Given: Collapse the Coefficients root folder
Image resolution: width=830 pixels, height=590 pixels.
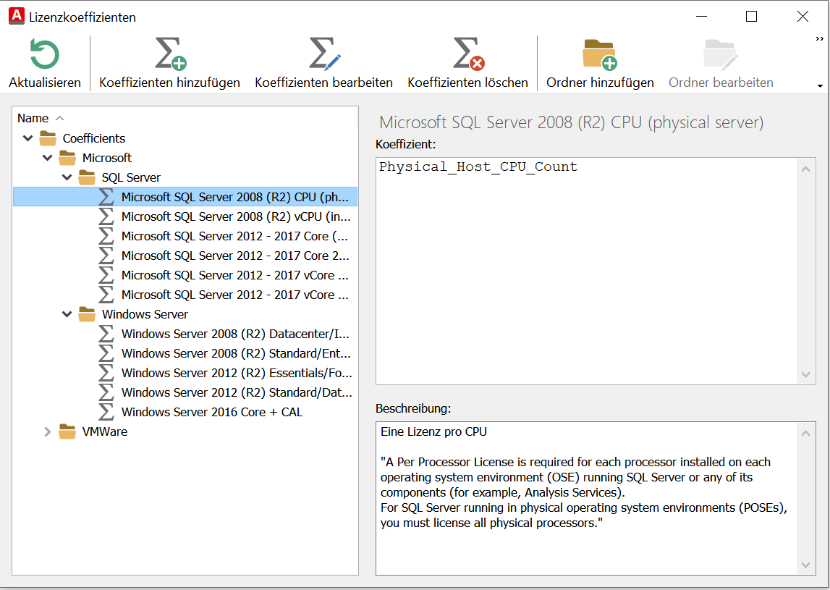Looking at the screenshot, I should click(x=28, y=138).
